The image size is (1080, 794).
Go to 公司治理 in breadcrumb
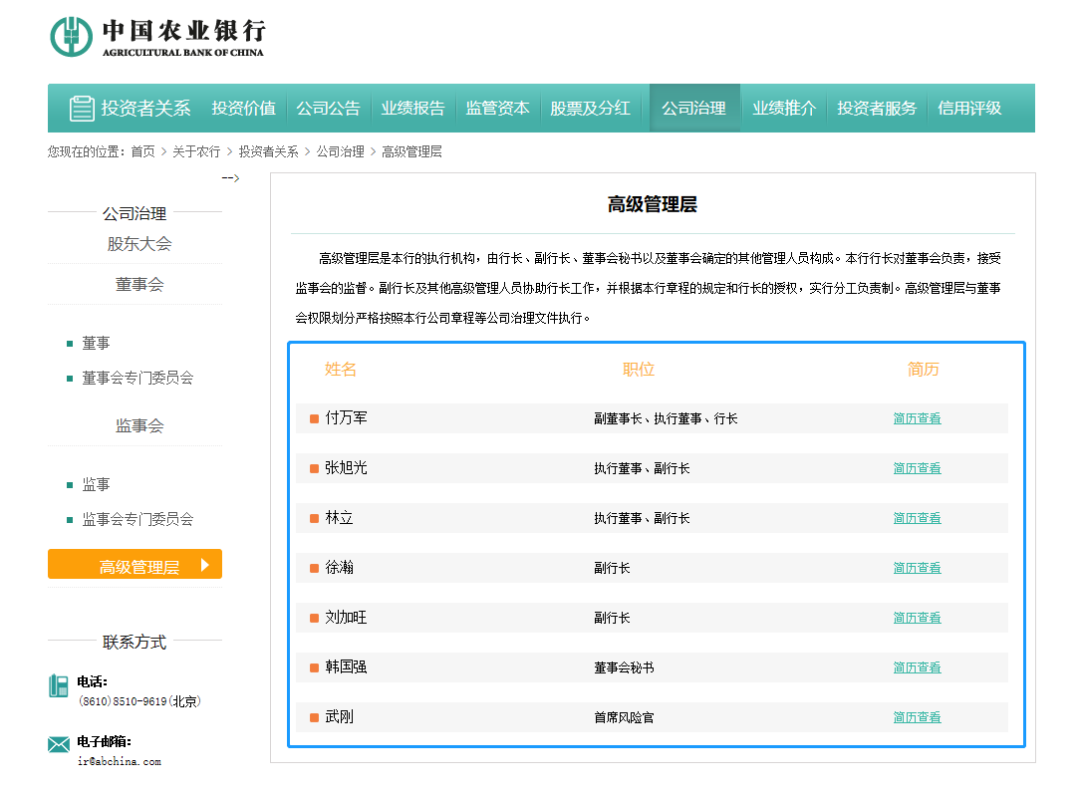340,152
